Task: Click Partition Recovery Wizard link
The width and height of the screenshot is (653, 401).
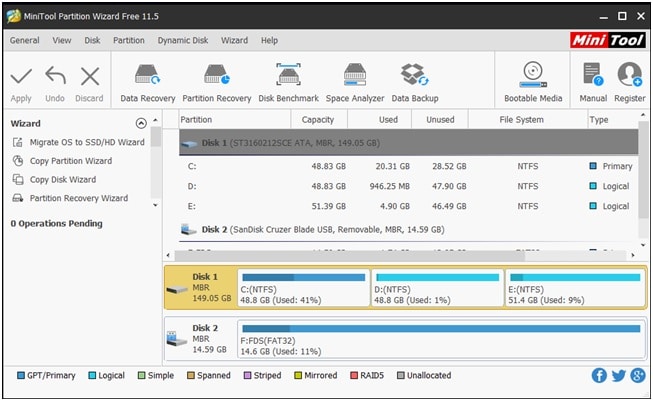Action: 79,198
